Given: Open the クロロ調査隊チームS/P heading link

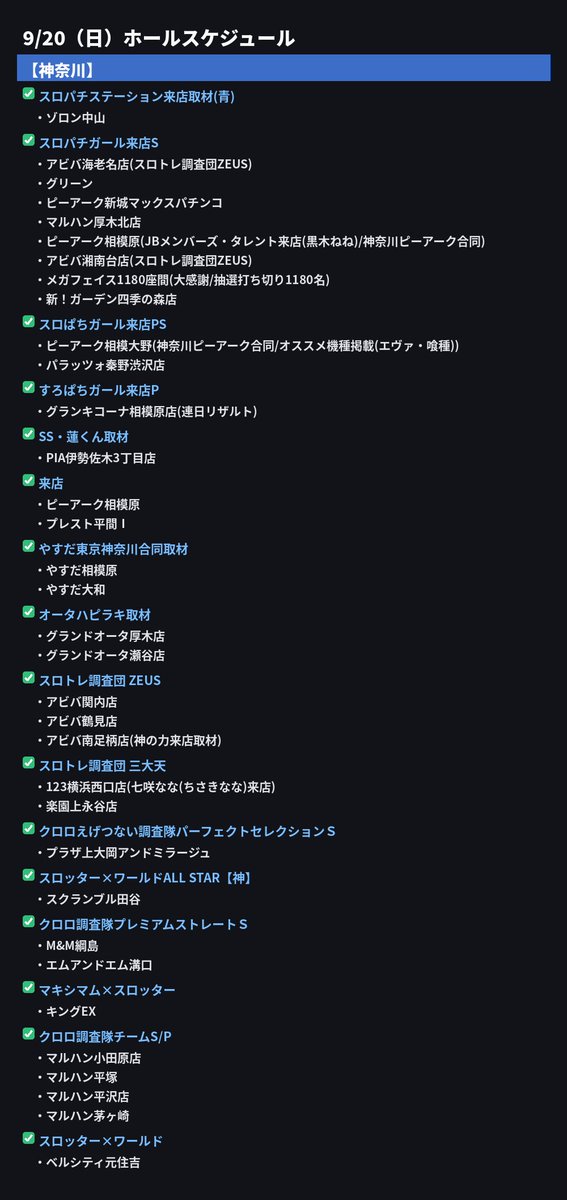Looking at the screenshot, I should tap(106, 1036).
